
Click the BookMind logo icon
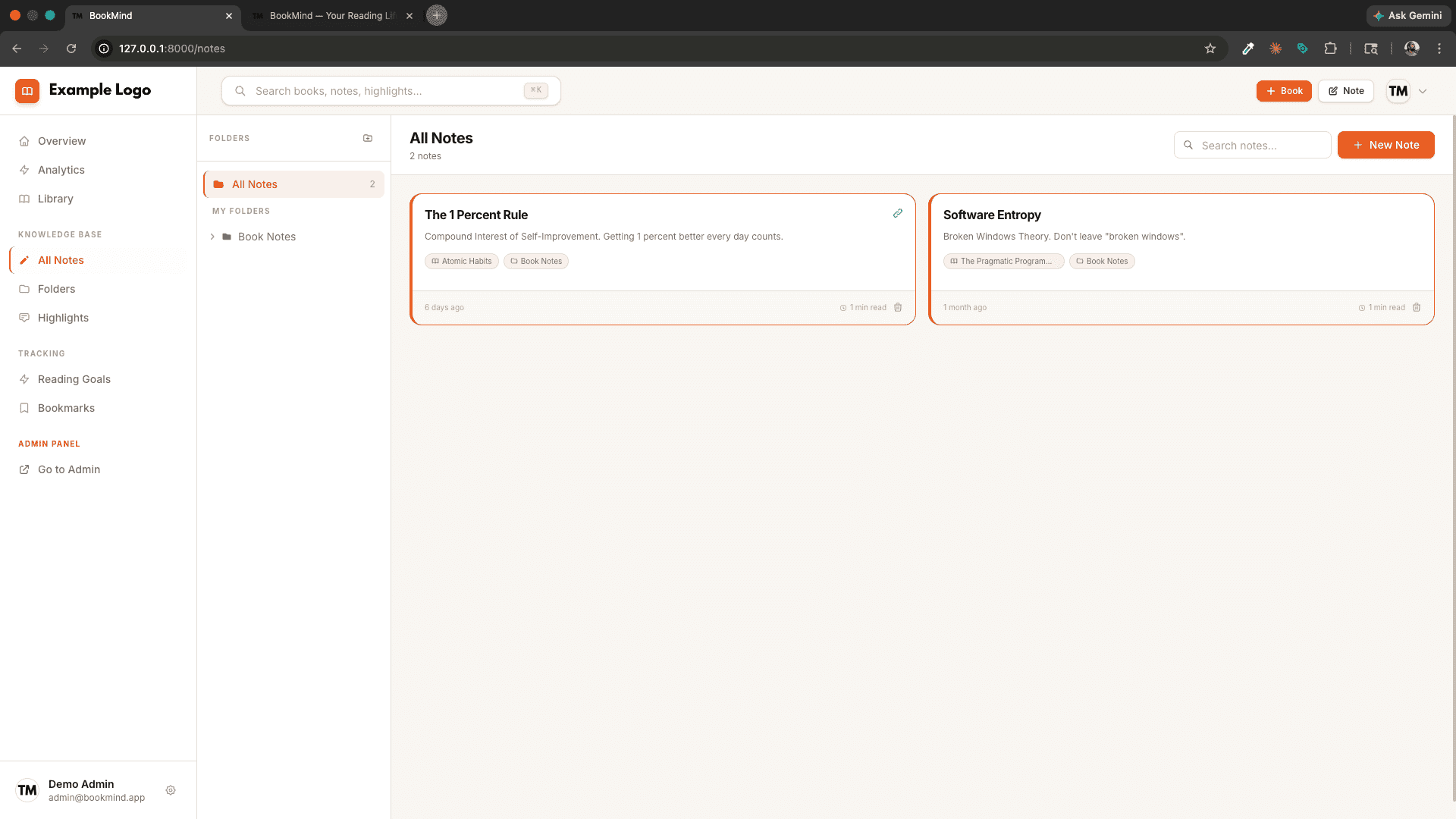(27, 91)
